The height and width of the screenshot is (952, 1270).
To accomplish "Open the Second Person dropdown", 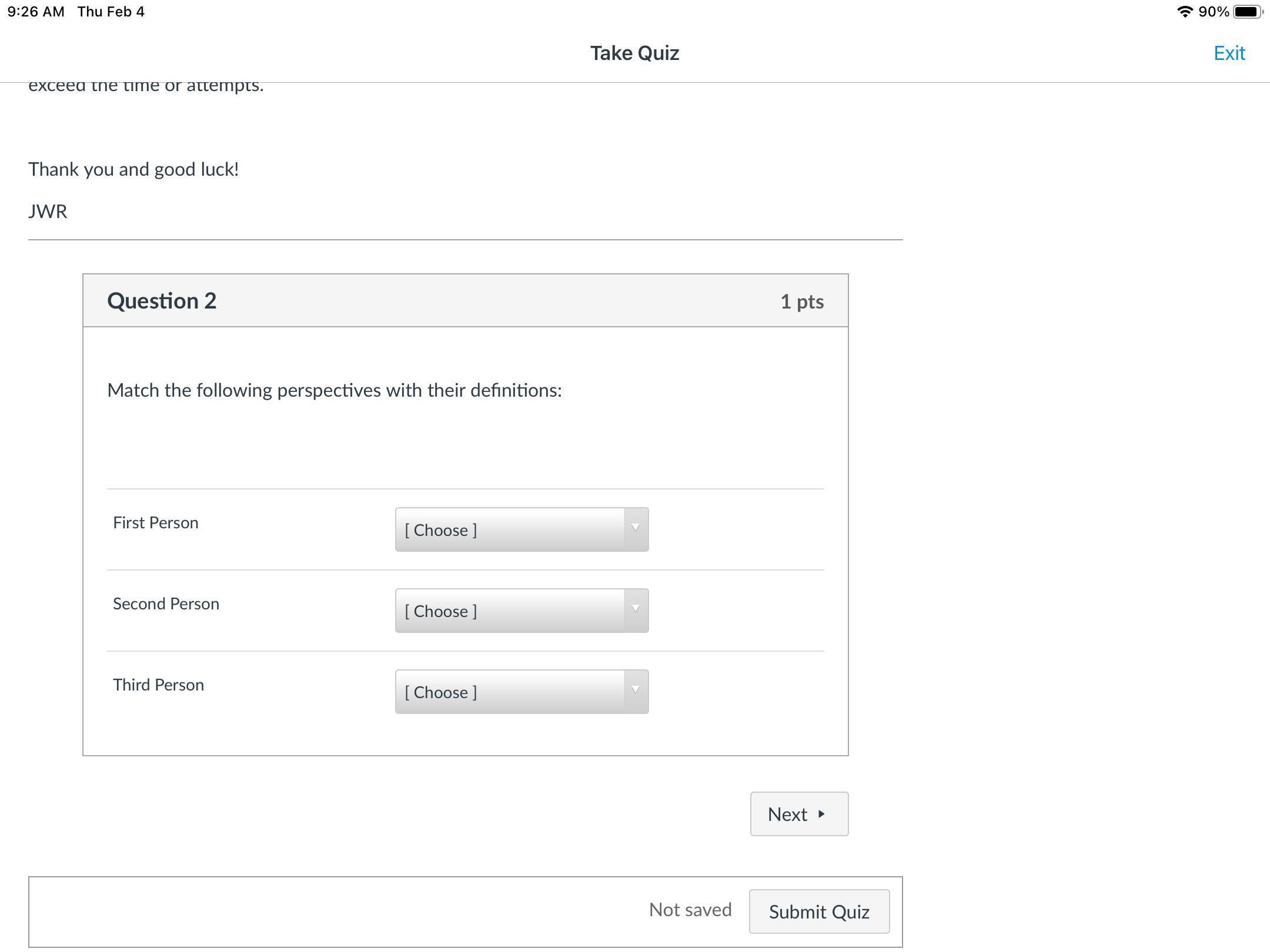I will tap(509, 611).
